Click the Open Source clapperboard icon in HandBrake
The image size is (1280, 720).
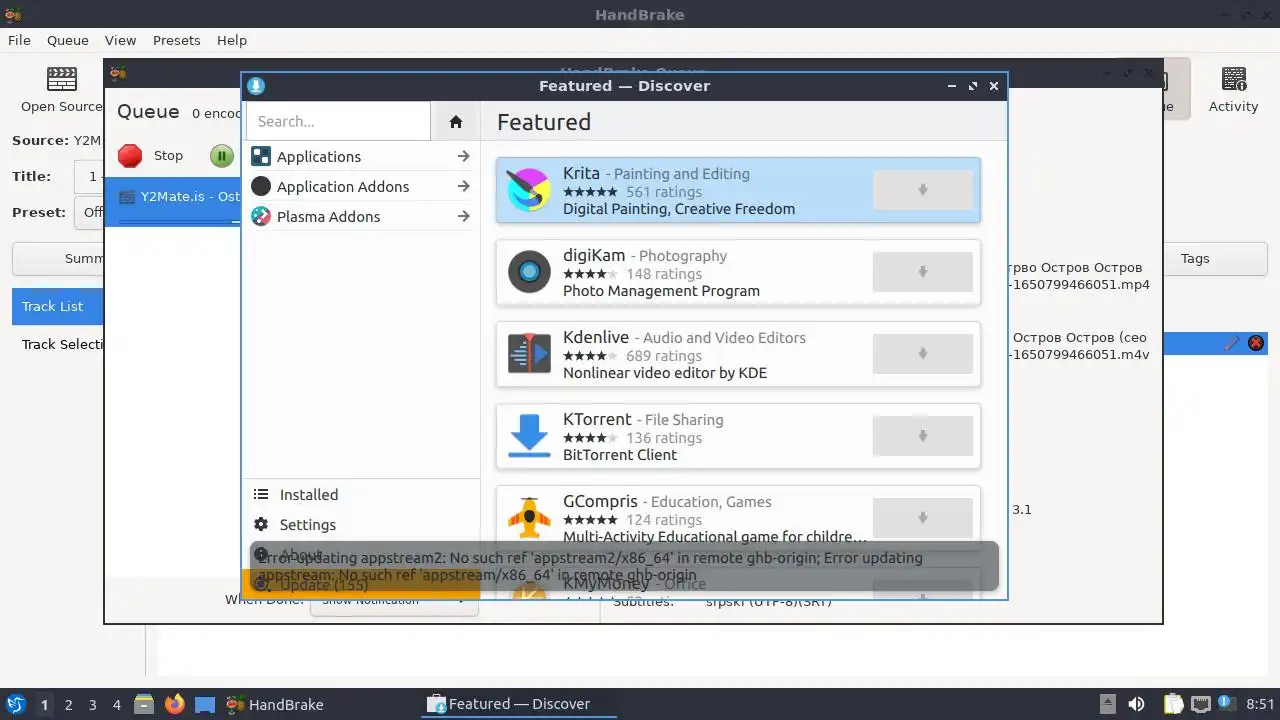[62, 79]
